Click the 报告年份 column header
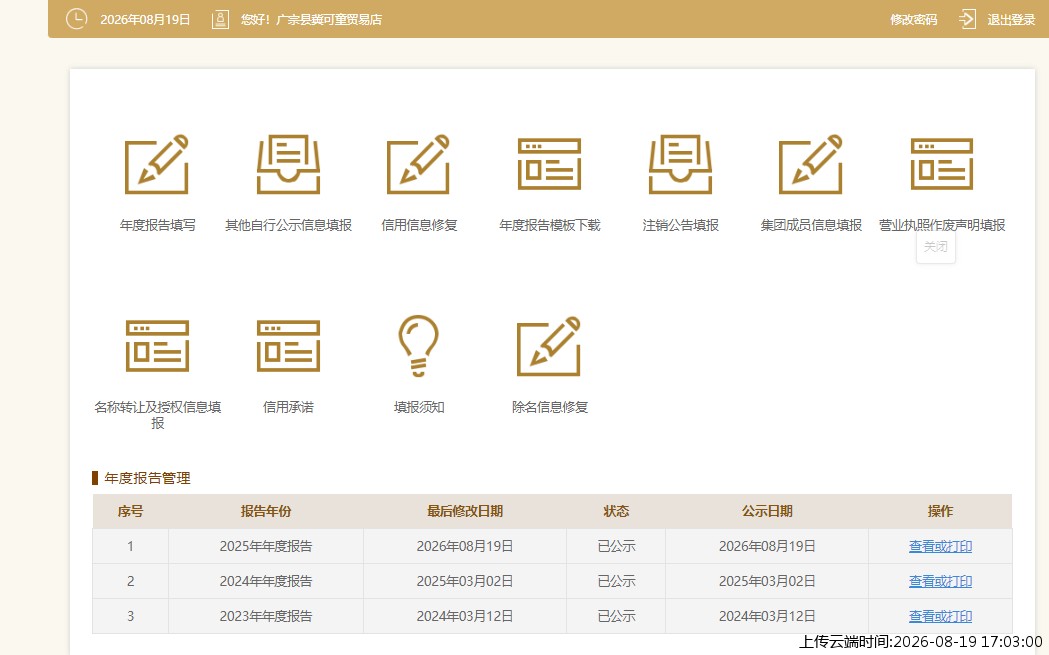This screenshot has width=1049, height=655. (x=266, y=511)
